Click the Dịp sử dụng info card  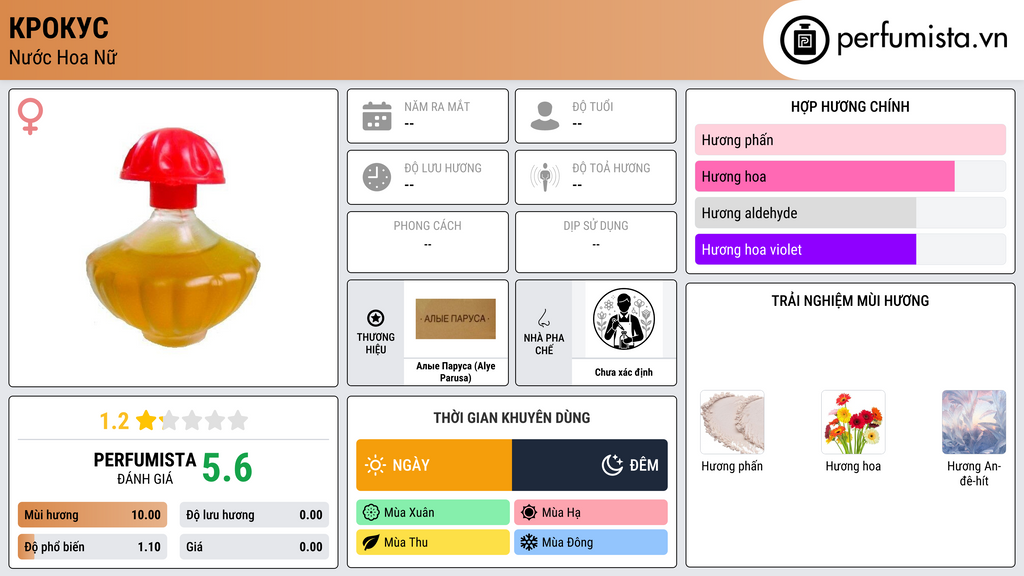point(596,242)
